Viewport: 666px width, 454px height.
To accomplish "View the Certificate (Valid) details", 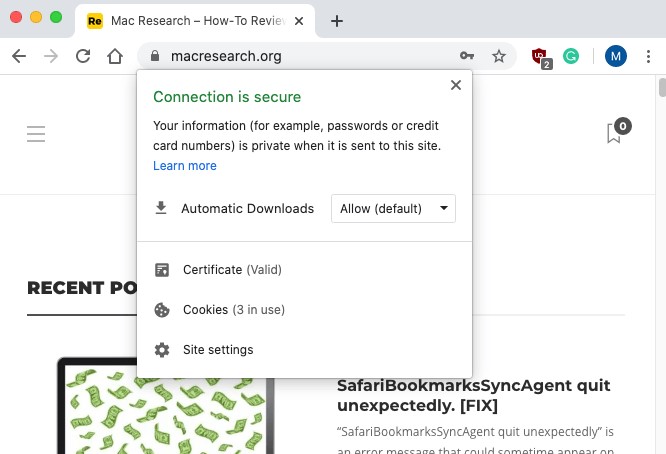I will coord(231,270).
